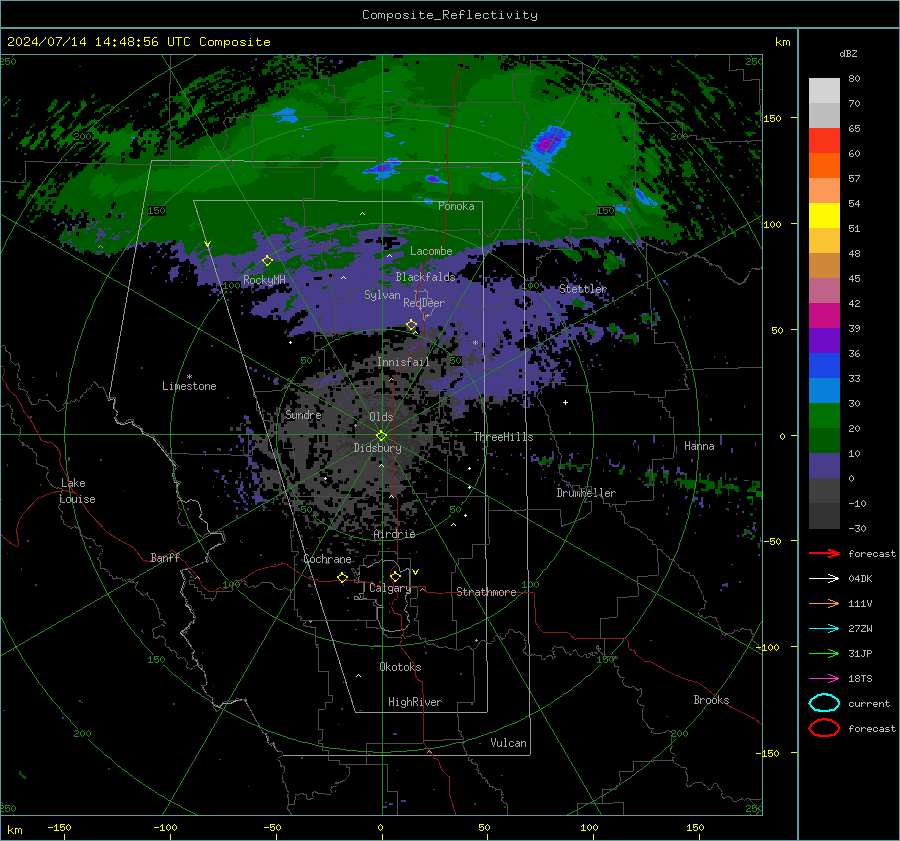
Task: Click the 20 dBZ green color swatch
Action: (x=824, y=440)
